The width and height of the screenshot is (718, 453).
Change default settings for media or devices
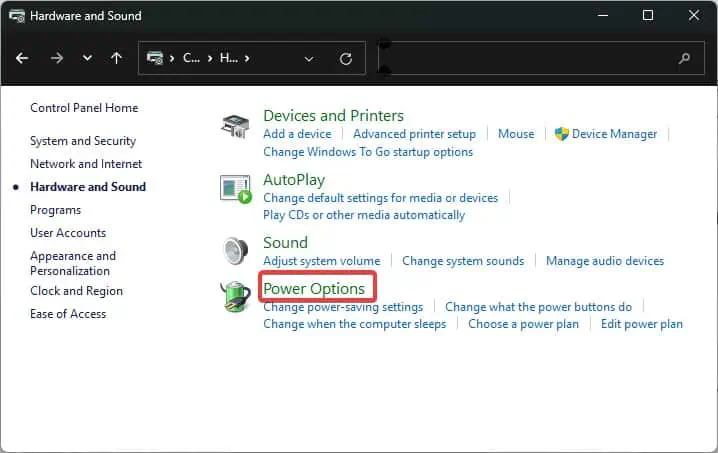(x=381, y=198)
